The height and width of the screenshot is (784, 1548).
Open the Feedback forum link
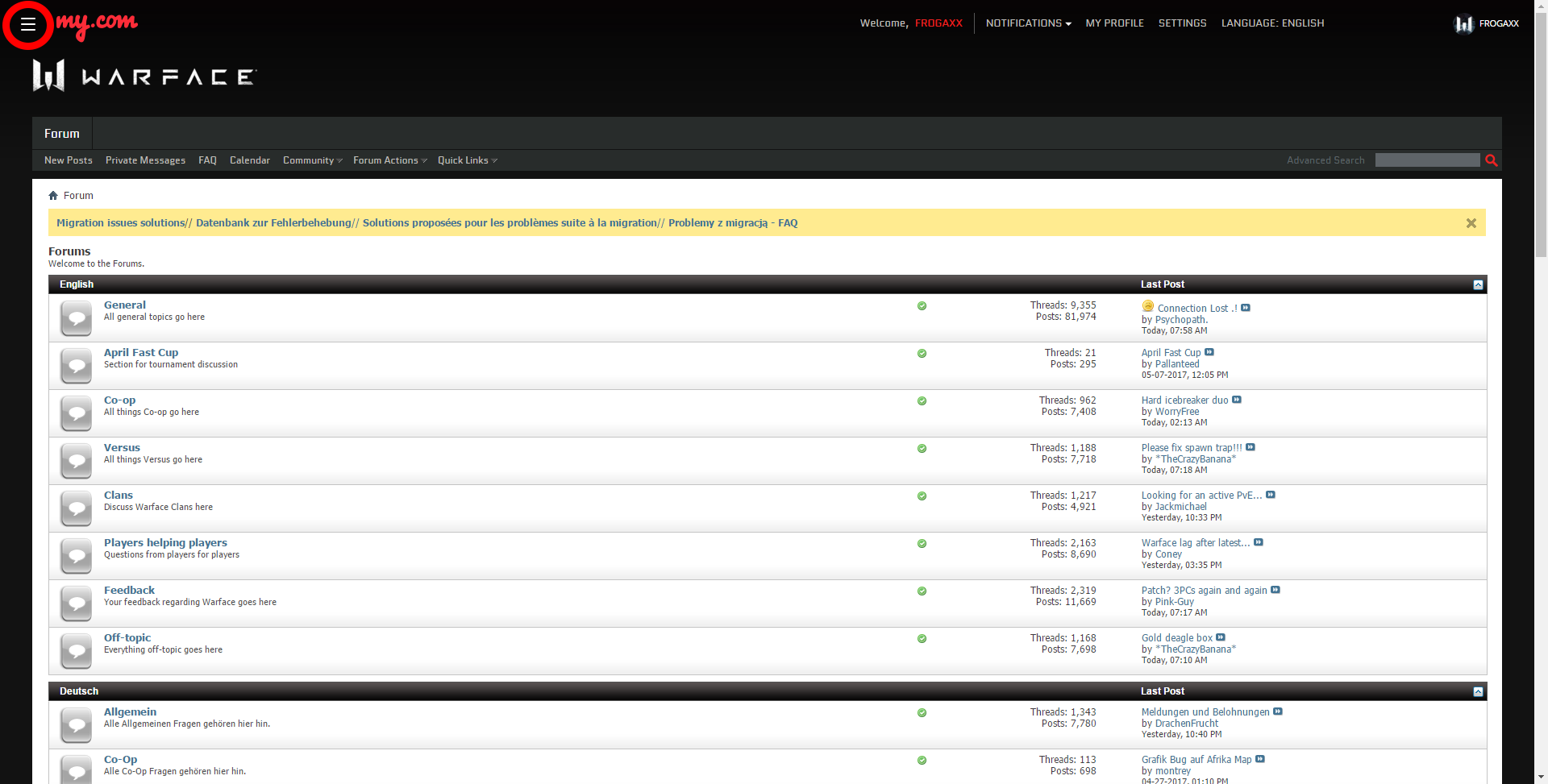pyautogui.click(x=129, y=591)
